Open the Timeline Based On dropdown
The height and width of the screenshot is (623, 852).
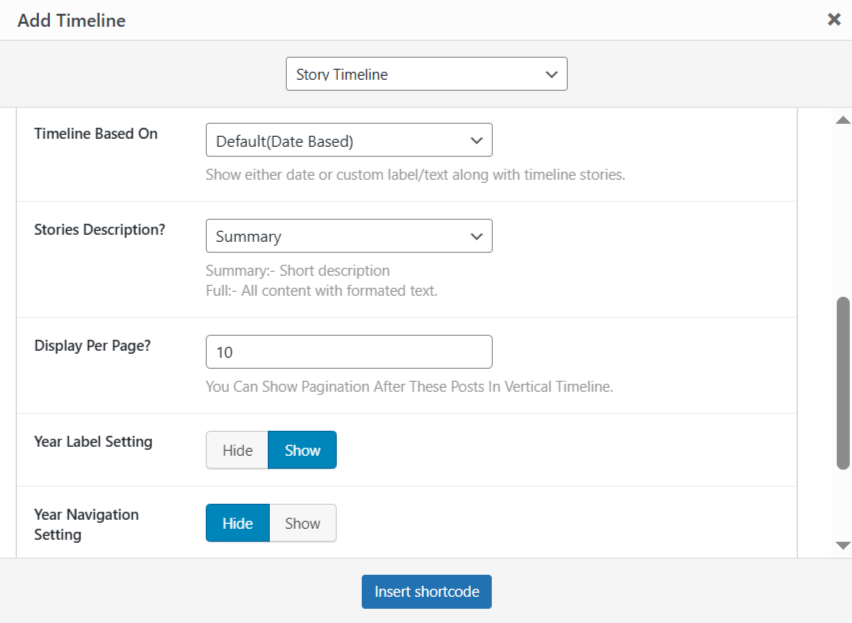348,139
